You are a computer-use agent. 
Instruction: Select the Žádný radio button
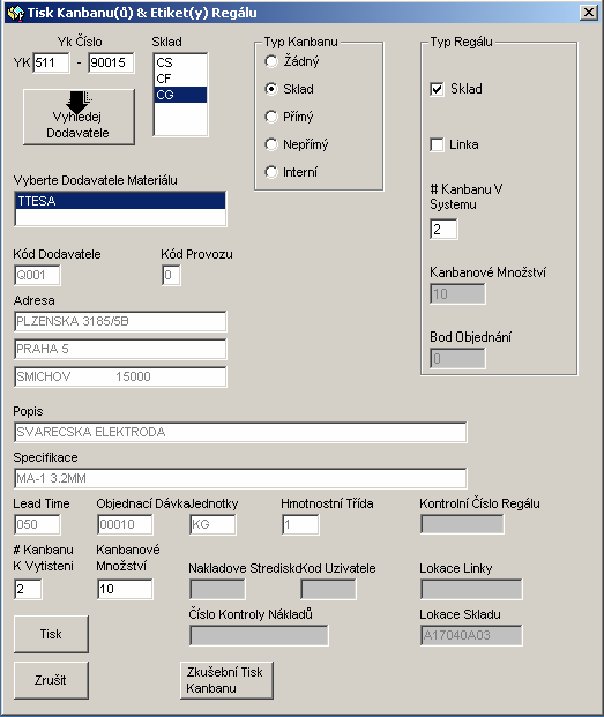(x=293, y=61)
